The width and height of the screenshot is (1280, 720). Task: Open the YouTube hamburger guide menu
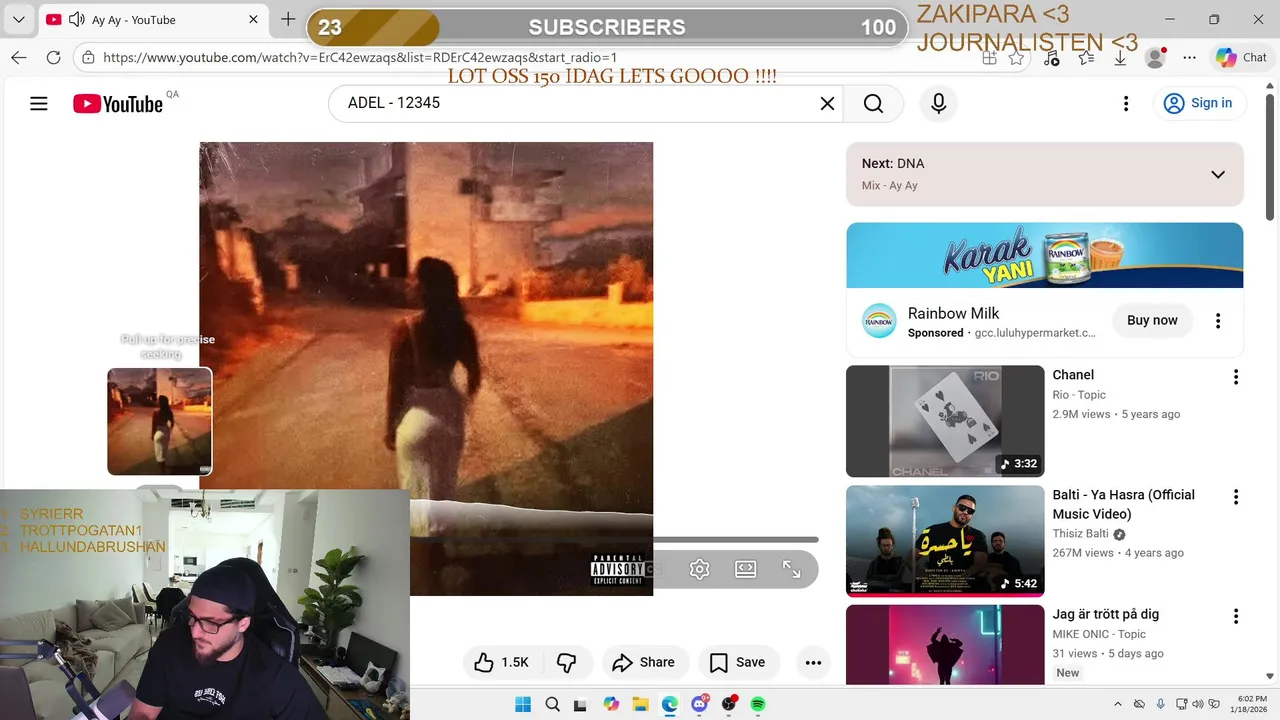39,103
